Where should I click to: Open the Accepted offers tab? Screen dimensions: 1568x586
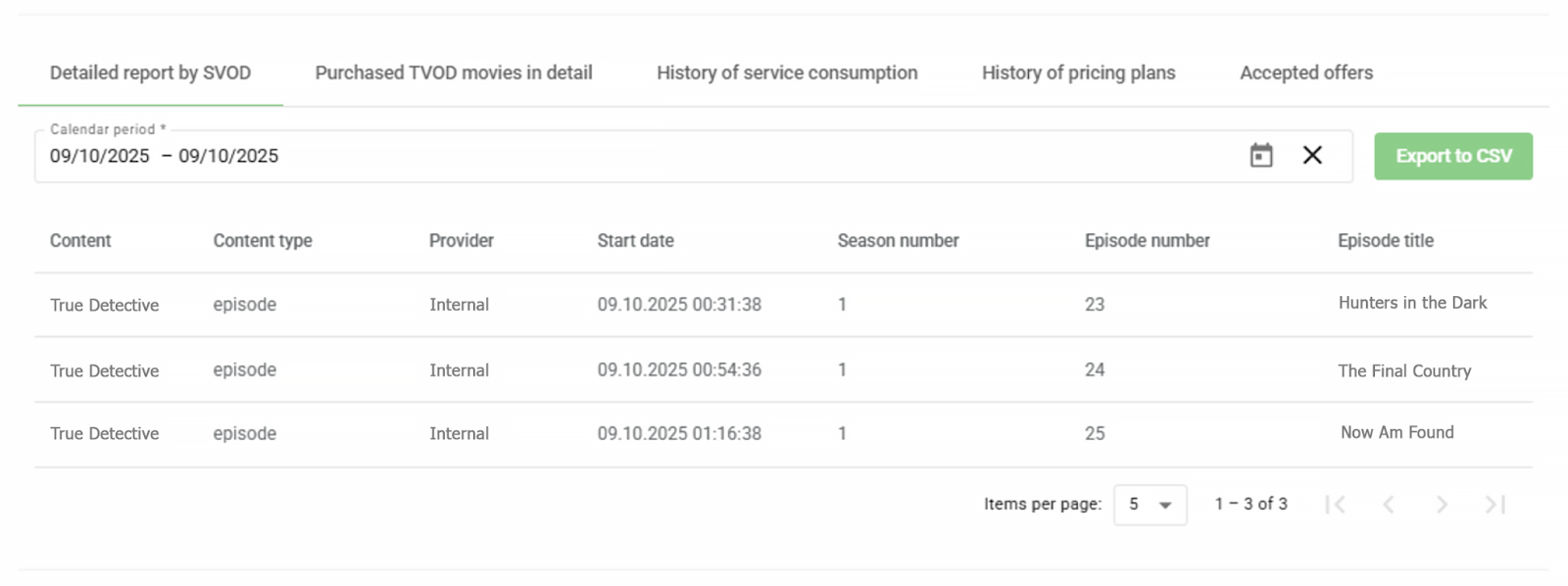coord(1306,73)
